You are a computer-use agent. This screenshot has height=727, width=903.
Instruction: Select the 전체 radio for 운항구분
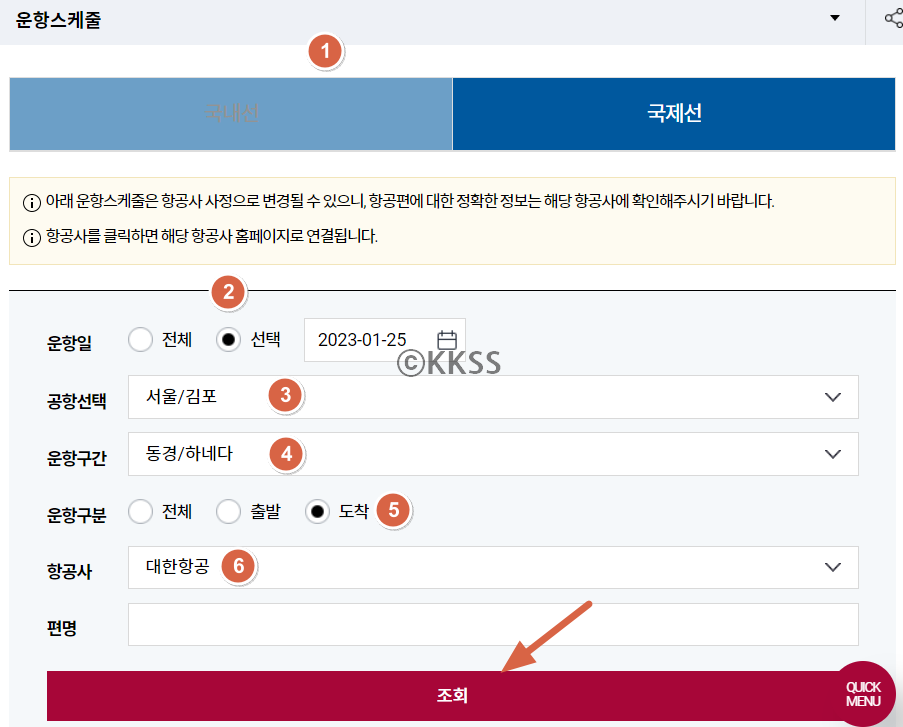(x=140, y=510)
